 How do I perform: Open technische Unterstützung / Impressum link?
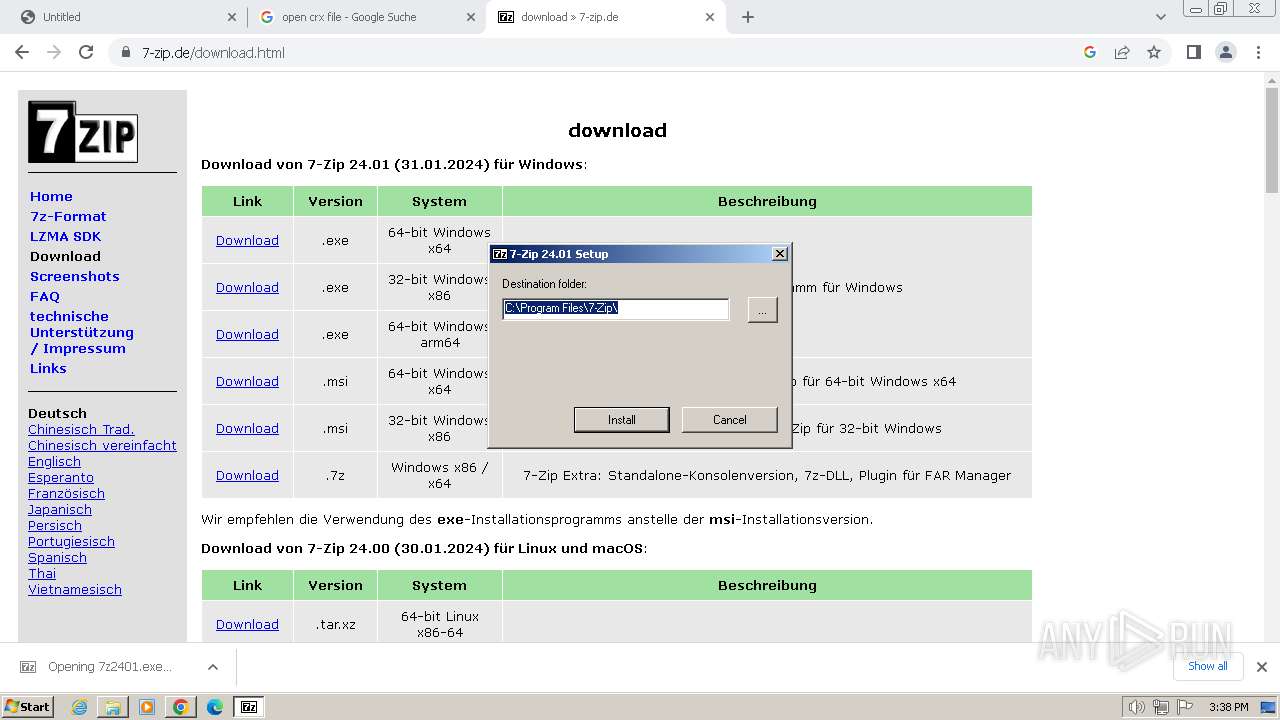click(x=82, y=332)
